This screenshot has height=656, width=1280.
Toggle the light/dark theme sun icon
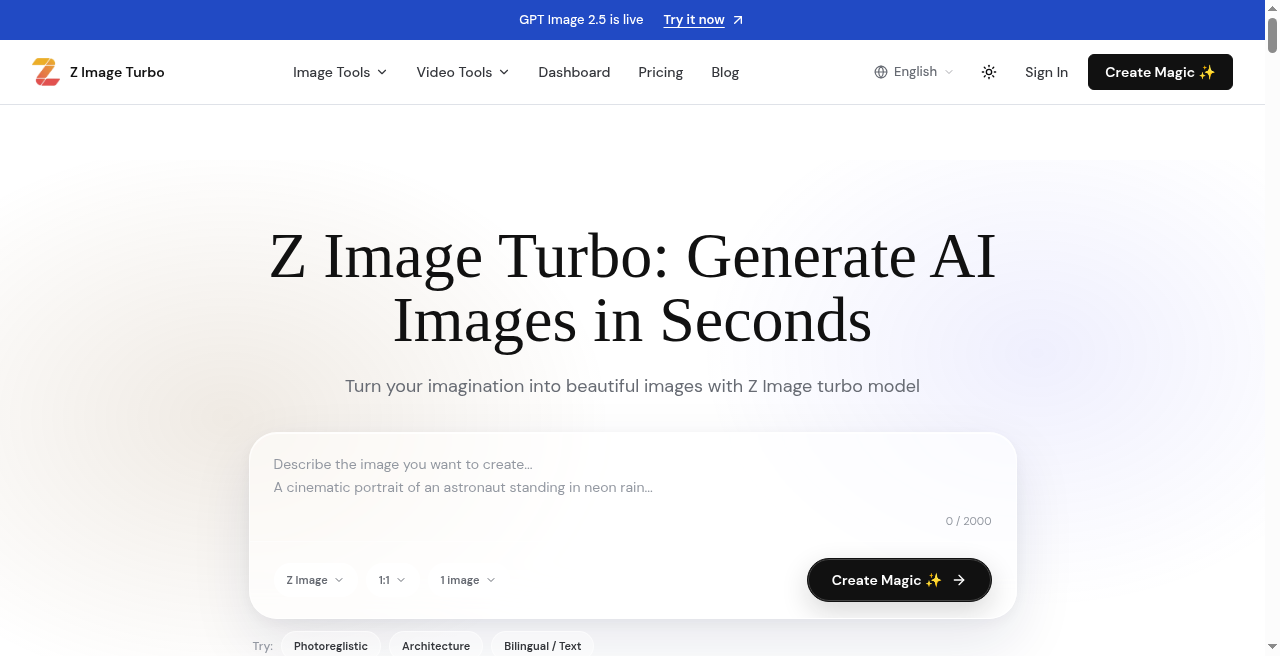pos(989,72)
